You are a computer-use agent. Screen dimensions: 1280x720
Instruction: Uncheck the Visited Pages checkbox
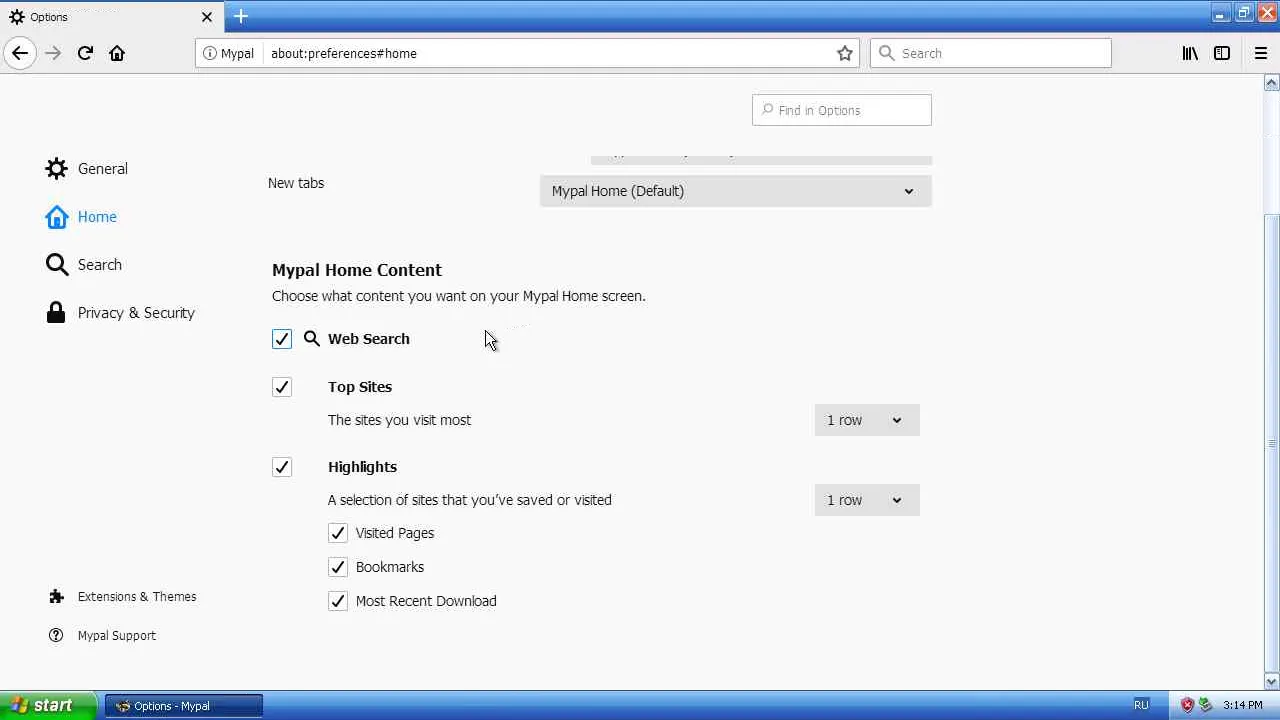pos(338,533)
